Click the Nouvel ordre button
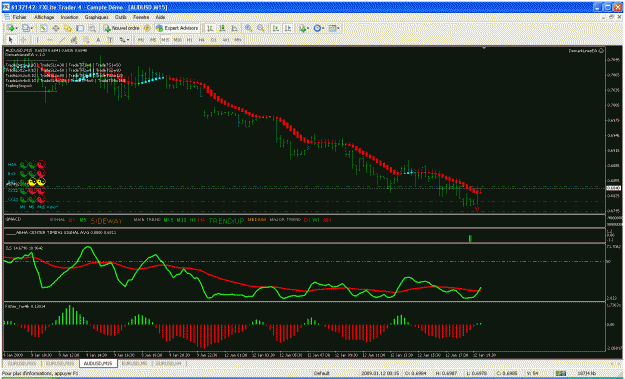Viewport: 625px width, 379px height. tap(122, 28)
